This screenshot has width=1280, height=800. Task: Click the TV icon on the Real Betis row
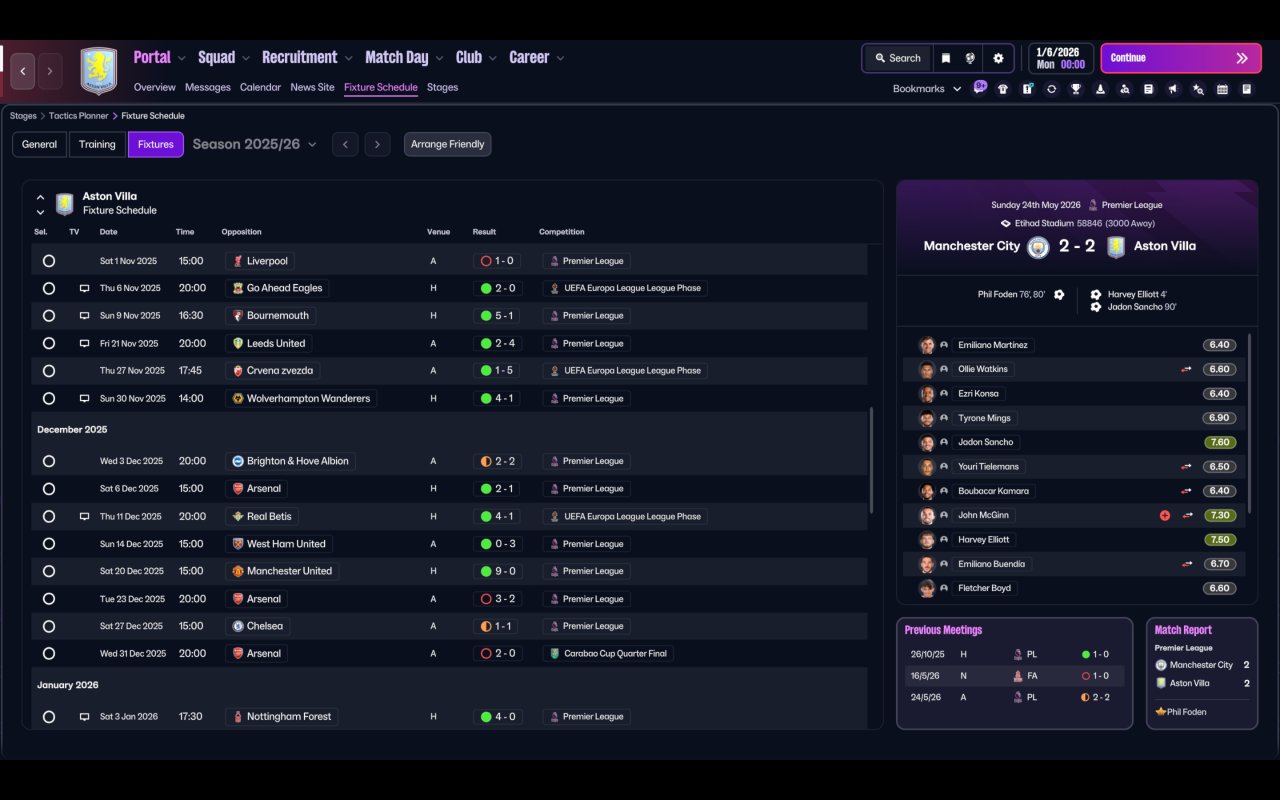pyautogui.click(x=85, y=516)
